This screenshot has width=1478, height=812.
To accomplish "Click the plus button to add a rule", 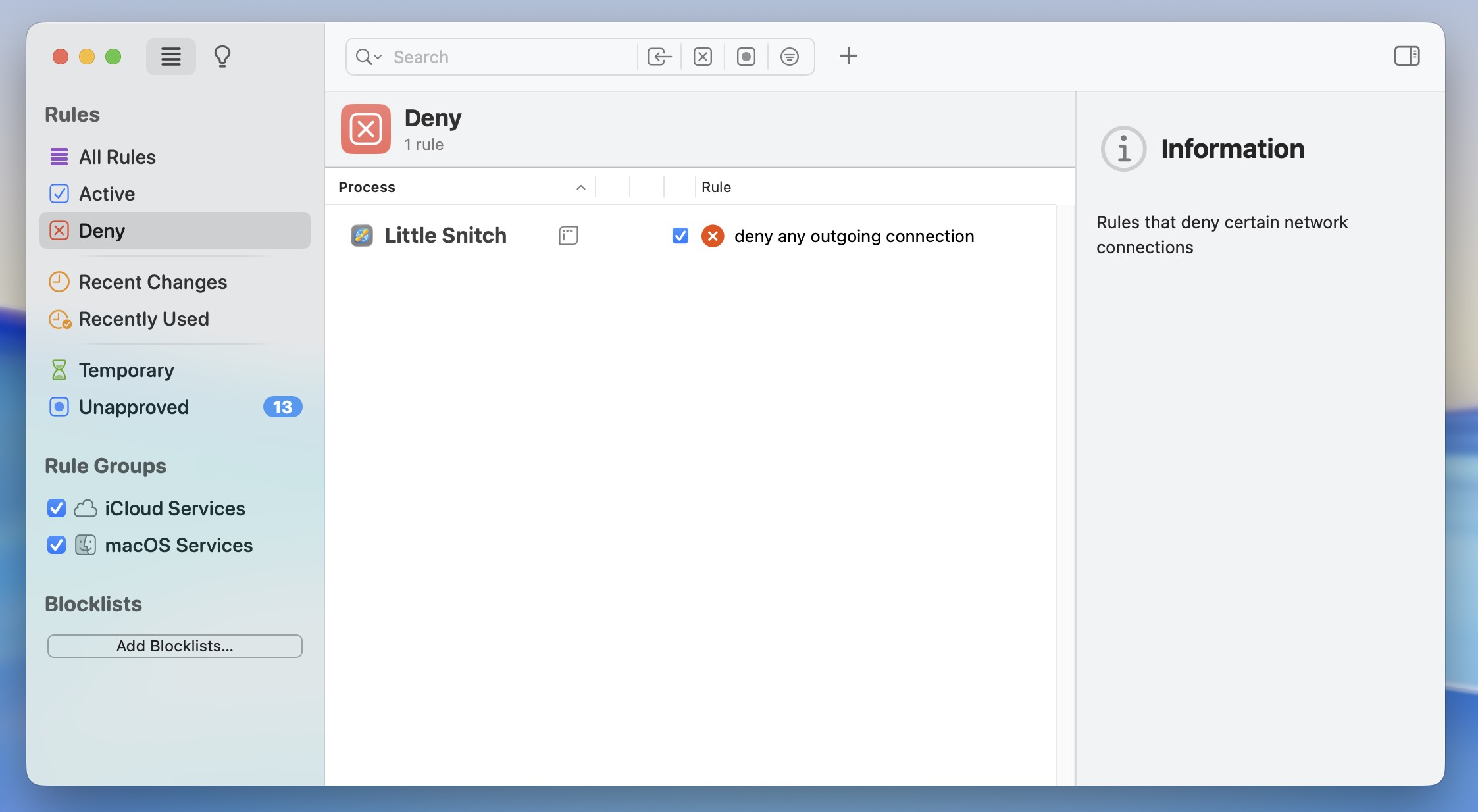I will pyautogui.click(x=848, y=56).
